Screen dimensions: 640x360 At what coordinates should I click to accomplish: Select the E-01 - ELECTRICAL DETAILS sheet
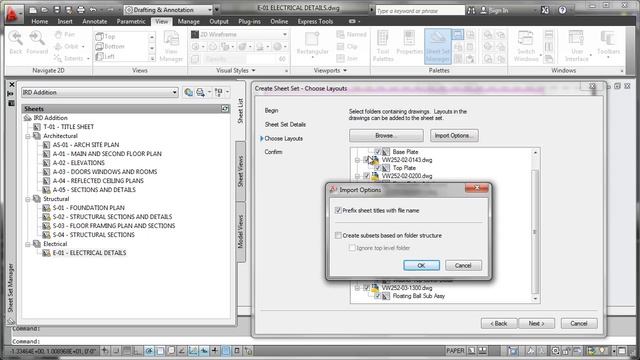point(89,253)
